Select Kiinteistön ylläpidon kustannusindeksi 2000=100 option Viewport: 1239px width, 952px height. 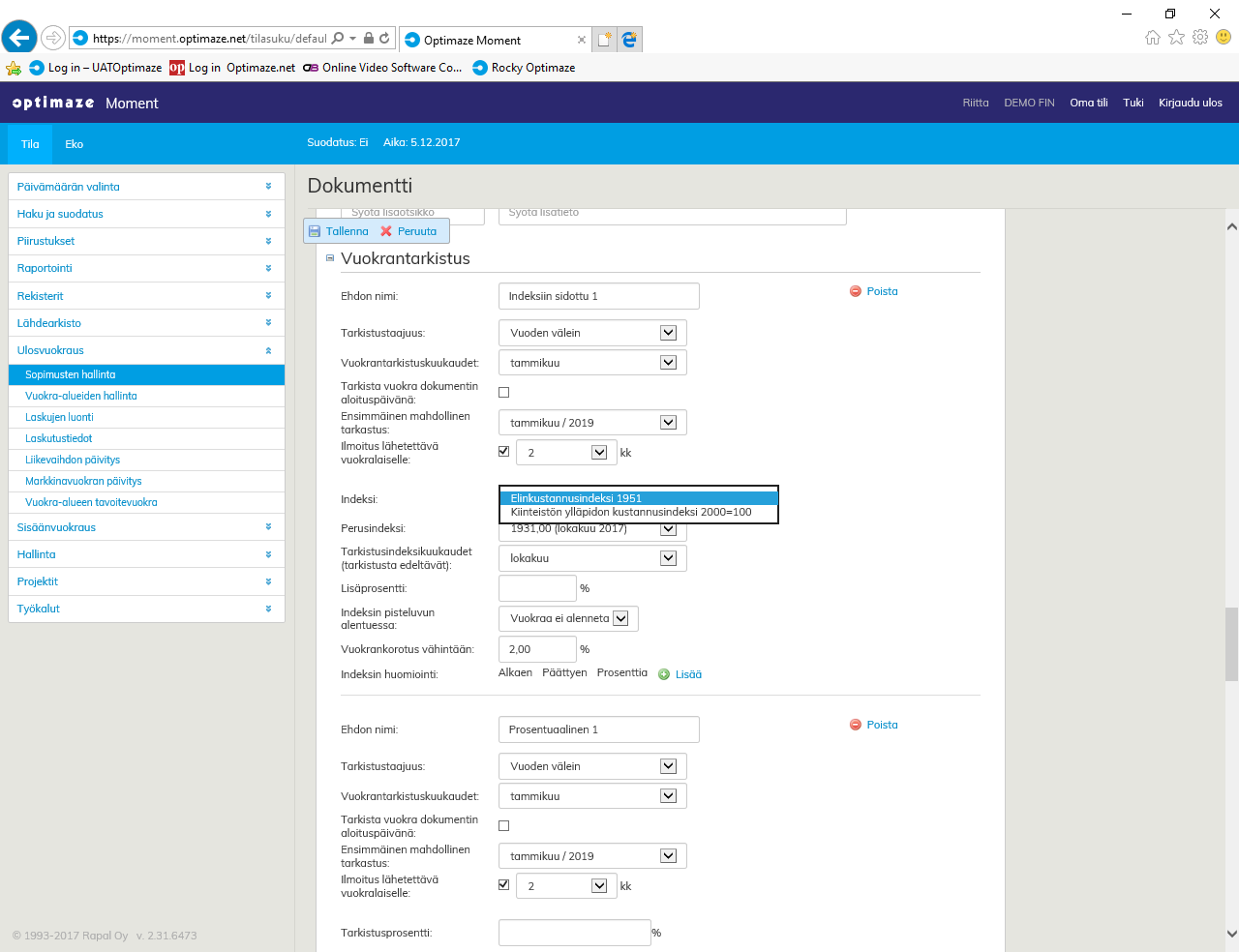pyautogui.click(x=631, y=513)
